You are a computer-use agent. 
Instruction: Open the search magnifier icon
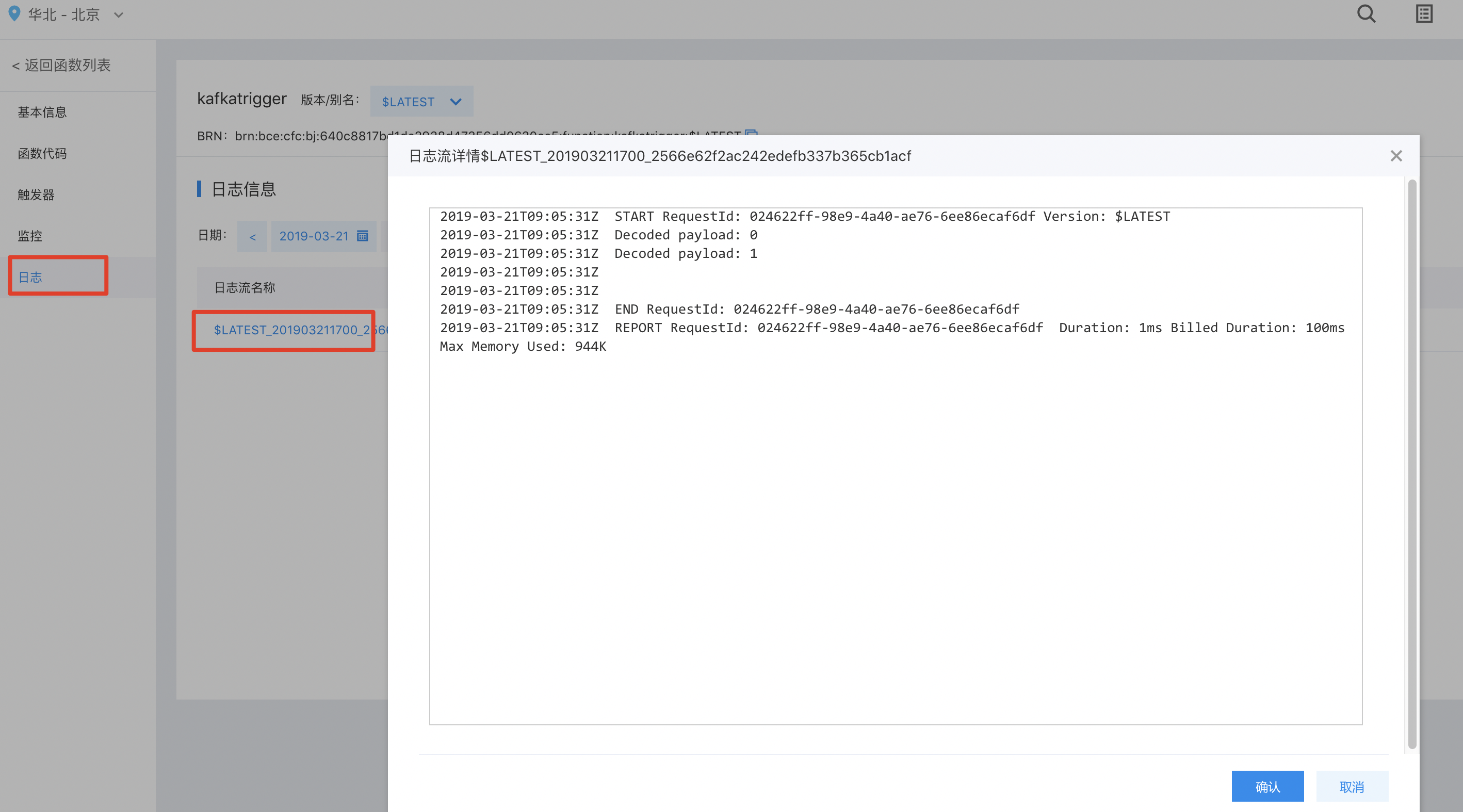pos(1366,13)
